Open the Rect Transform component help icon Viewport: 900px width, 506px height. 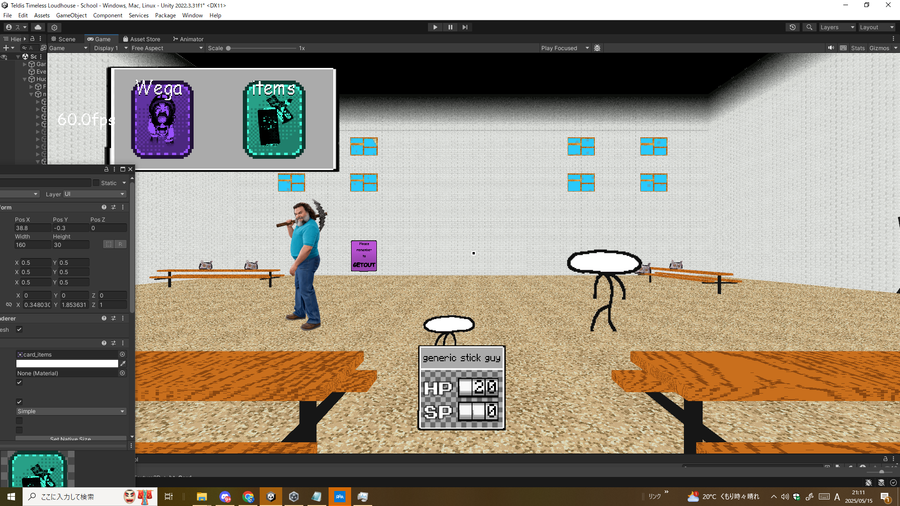pos(104,207)
